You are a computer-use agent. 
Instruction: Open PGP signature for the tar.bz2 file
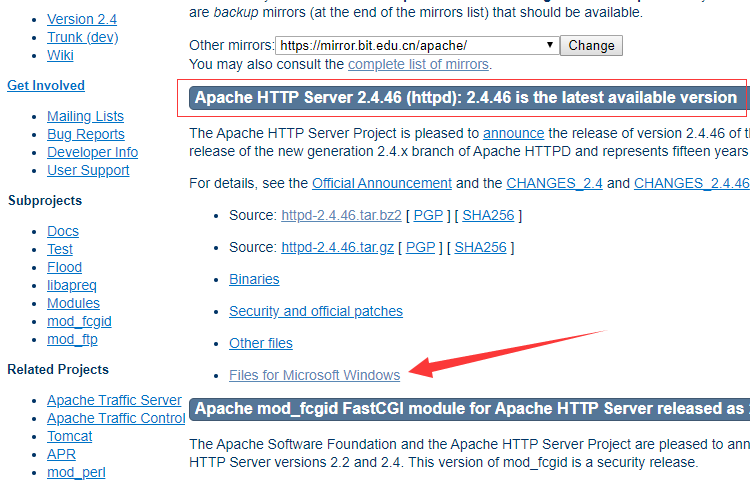[429, 215]
